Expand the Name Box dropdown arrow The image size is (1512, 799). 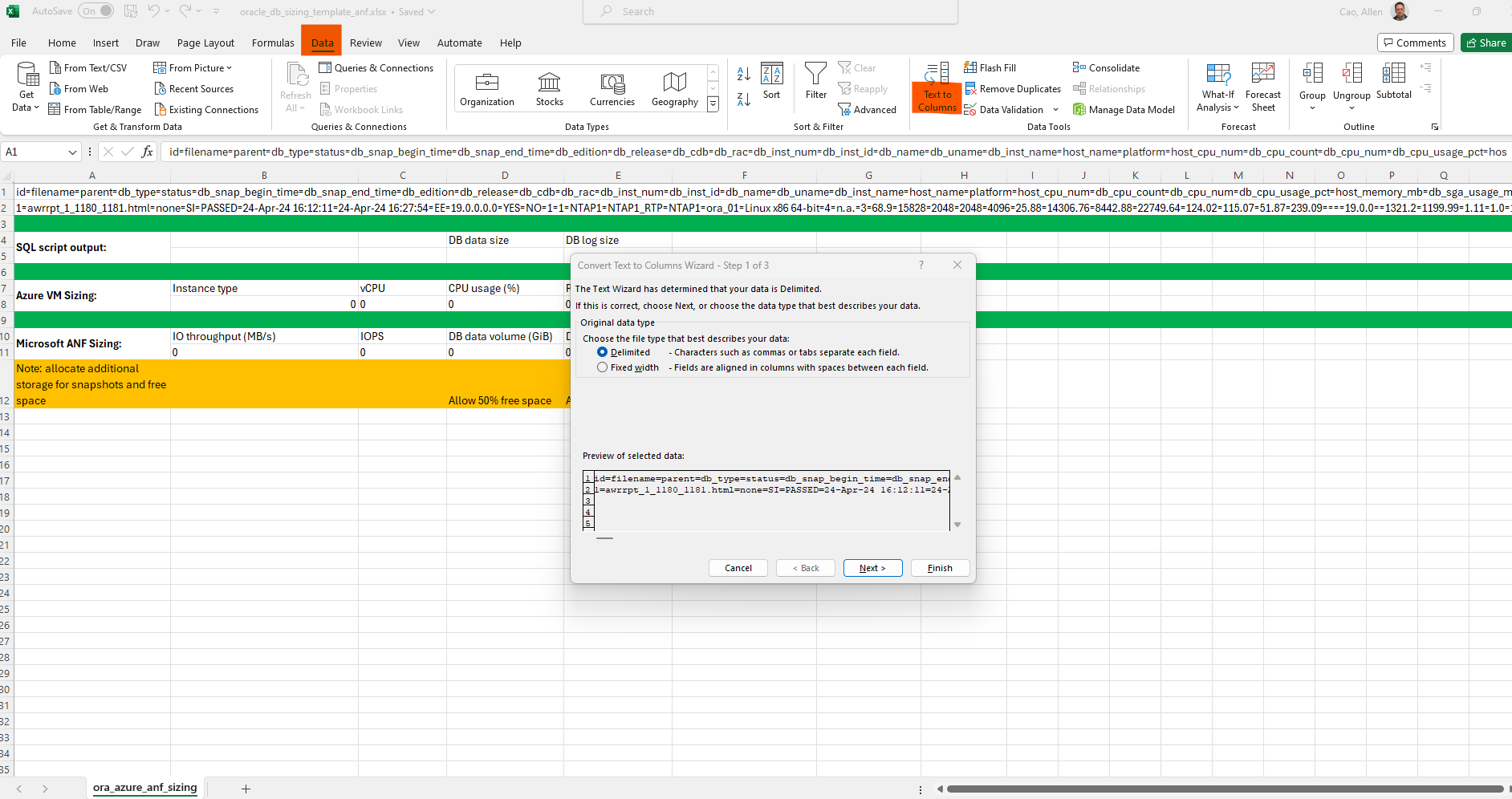(x=72, y=152)
